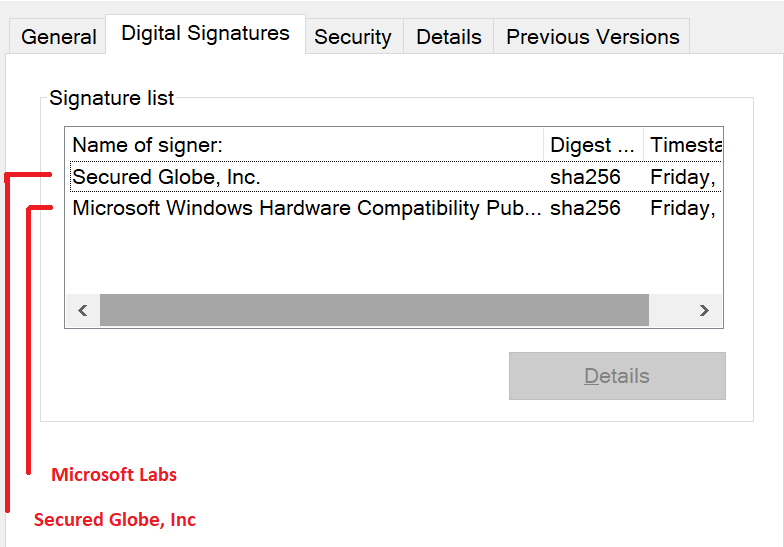Click sha256 in the Microsoft Windows row
The image size is (784, 547).
(x=585, y=208)
